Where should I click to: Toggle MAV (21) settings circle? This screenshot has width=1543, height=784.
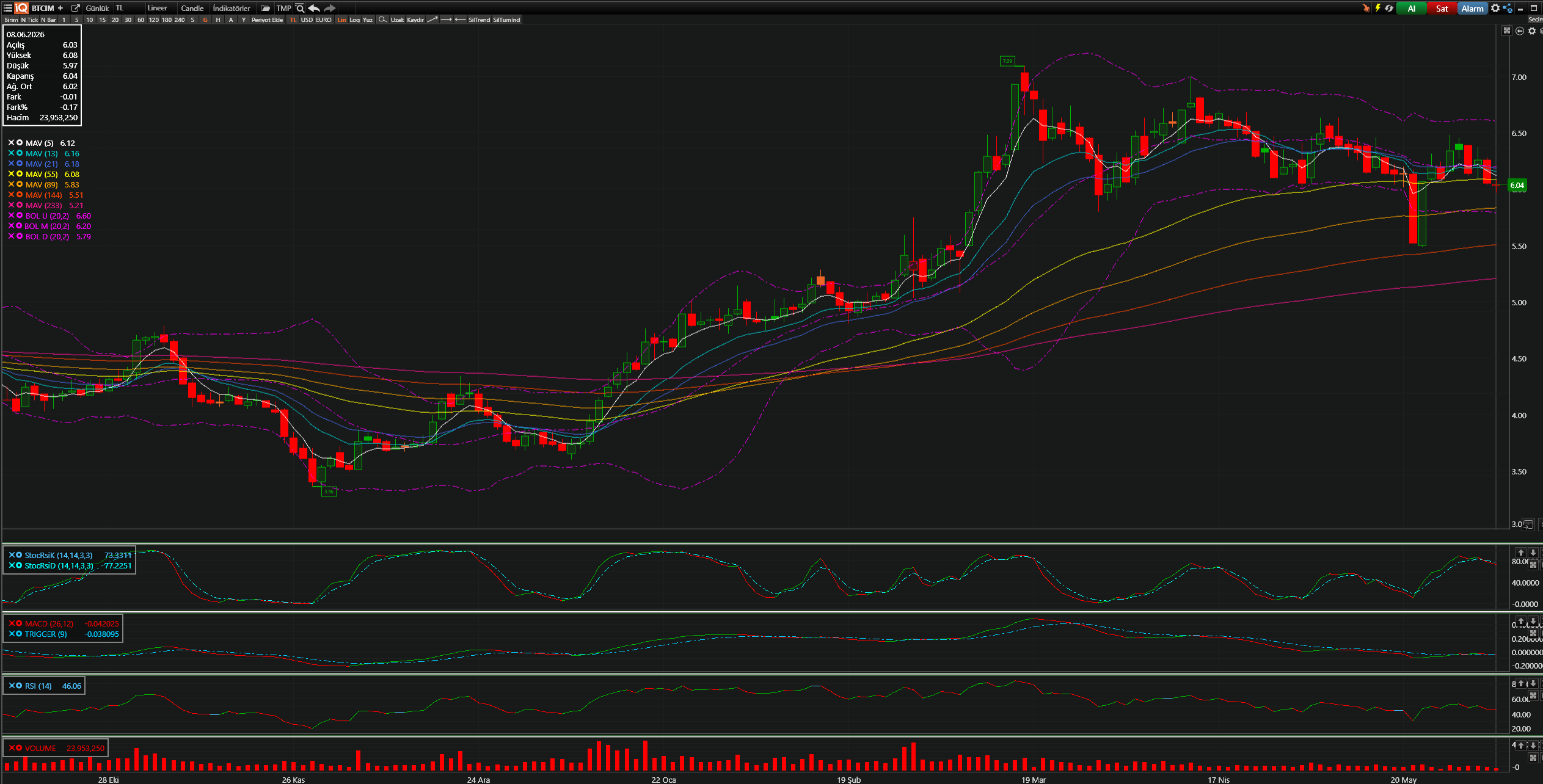tap(20, 163)
